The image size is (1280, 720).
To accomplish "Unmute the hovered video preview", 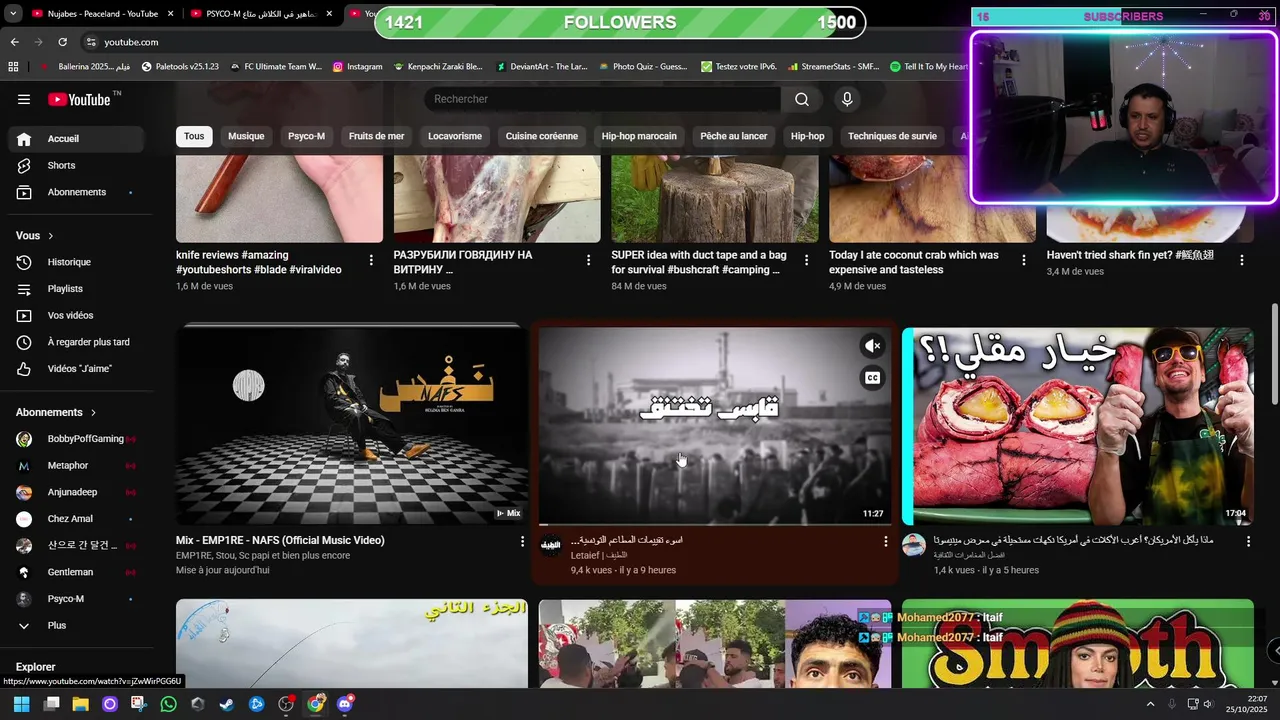I will point(872,346).
